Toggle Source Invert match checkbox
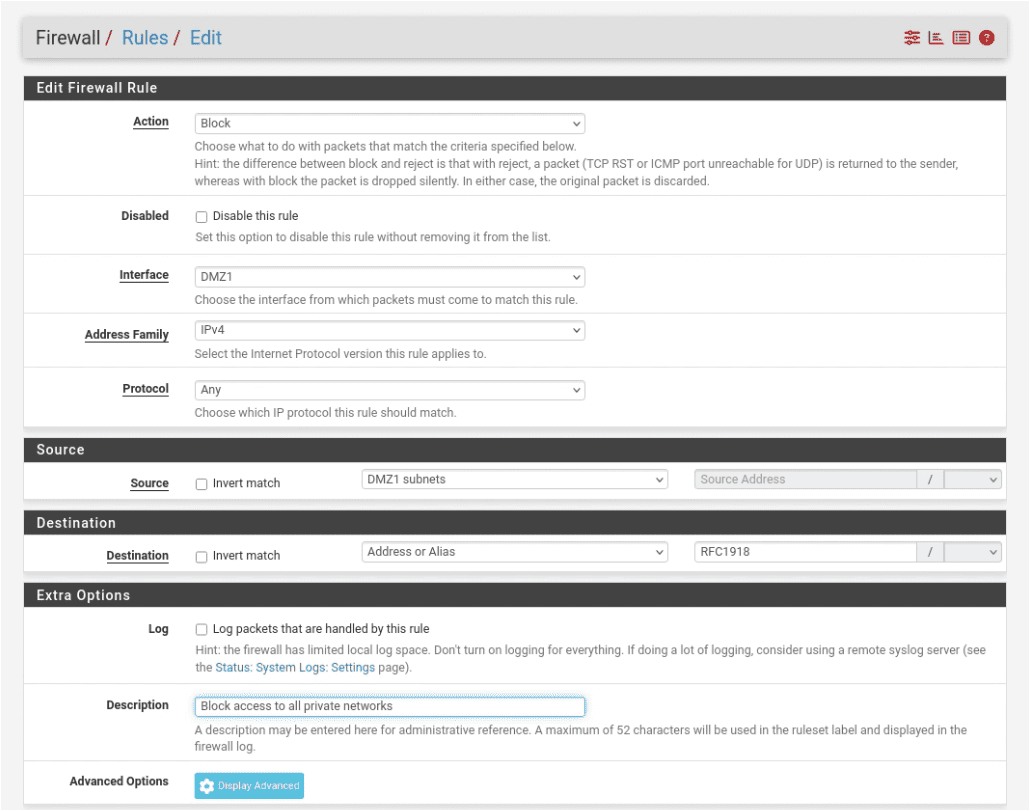The width and height of the screenshot is (1030, 811). 202,484
